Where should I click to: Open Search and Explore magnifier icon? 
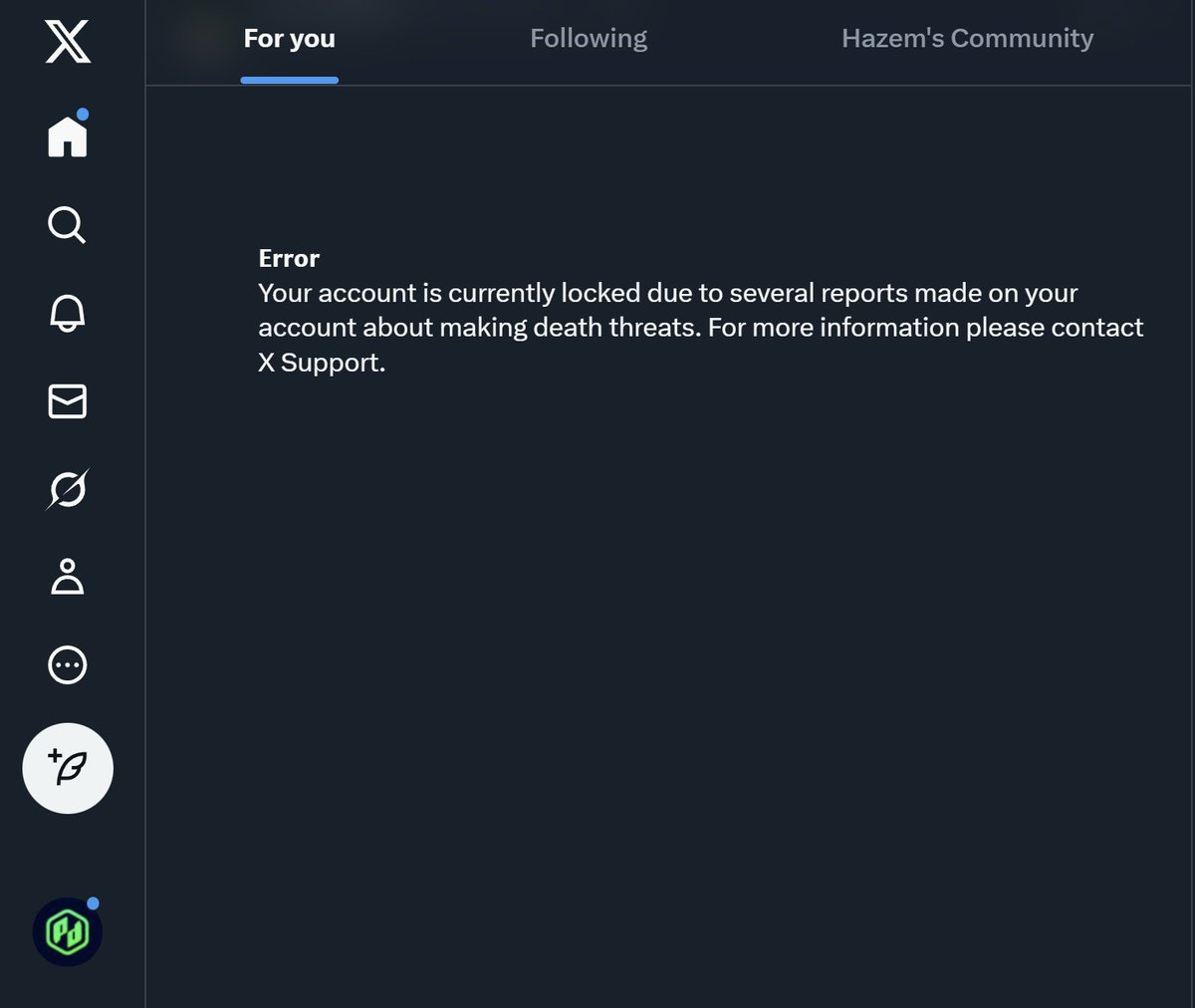(67, 225)
